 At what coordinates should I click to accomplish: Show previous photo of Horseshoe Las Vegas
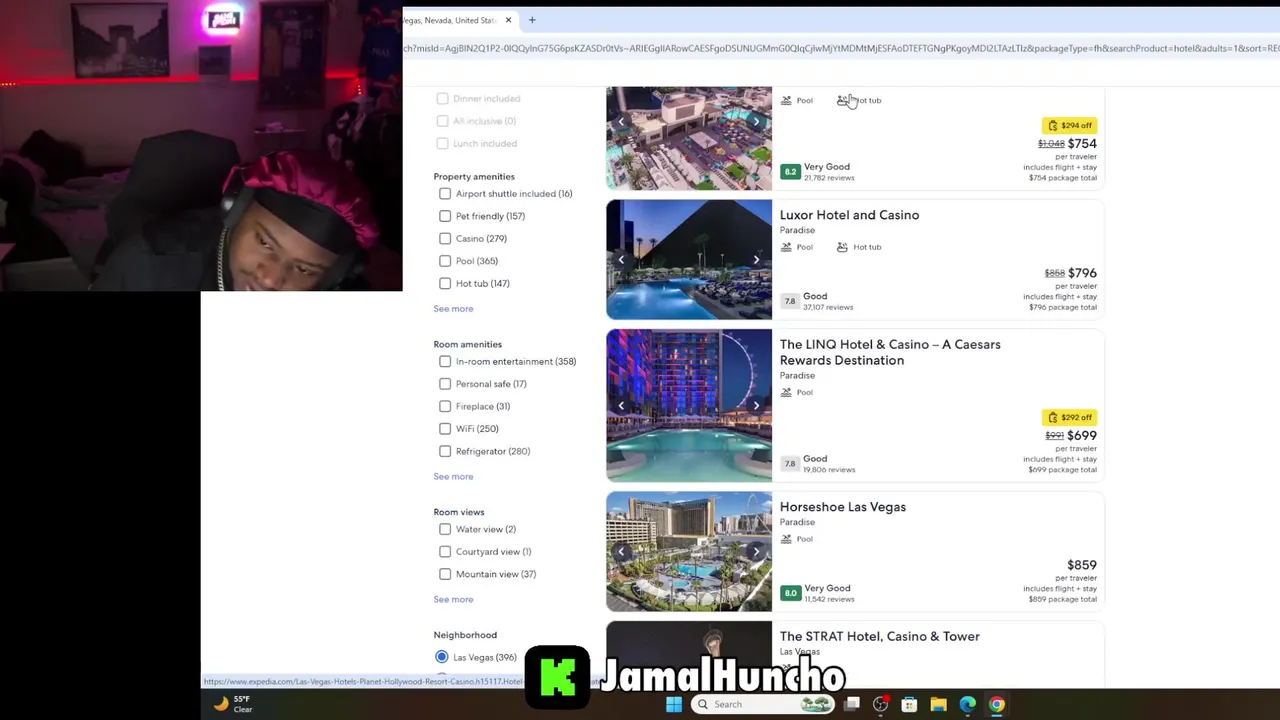point(621,551)
